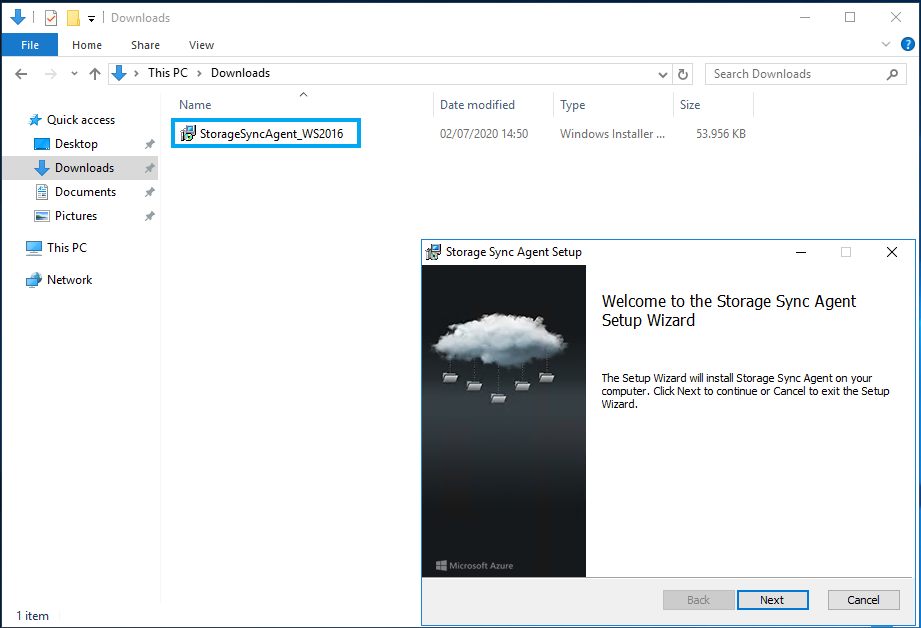Sort files by Date modified column
The image size is (921, 628).
coord(478,105)
